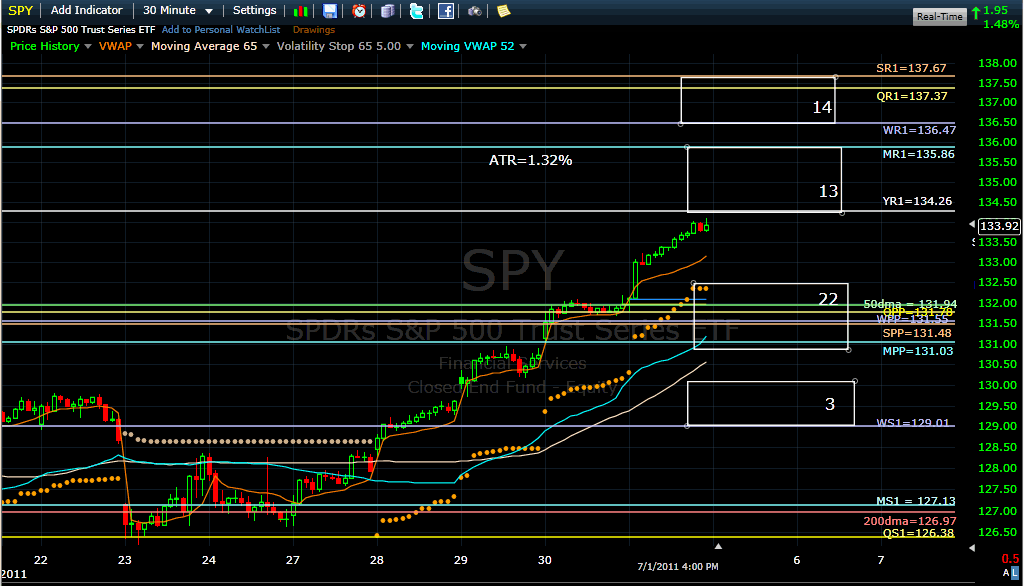
Task: Click date 23 on the time axis
Action: pos(125,560)
